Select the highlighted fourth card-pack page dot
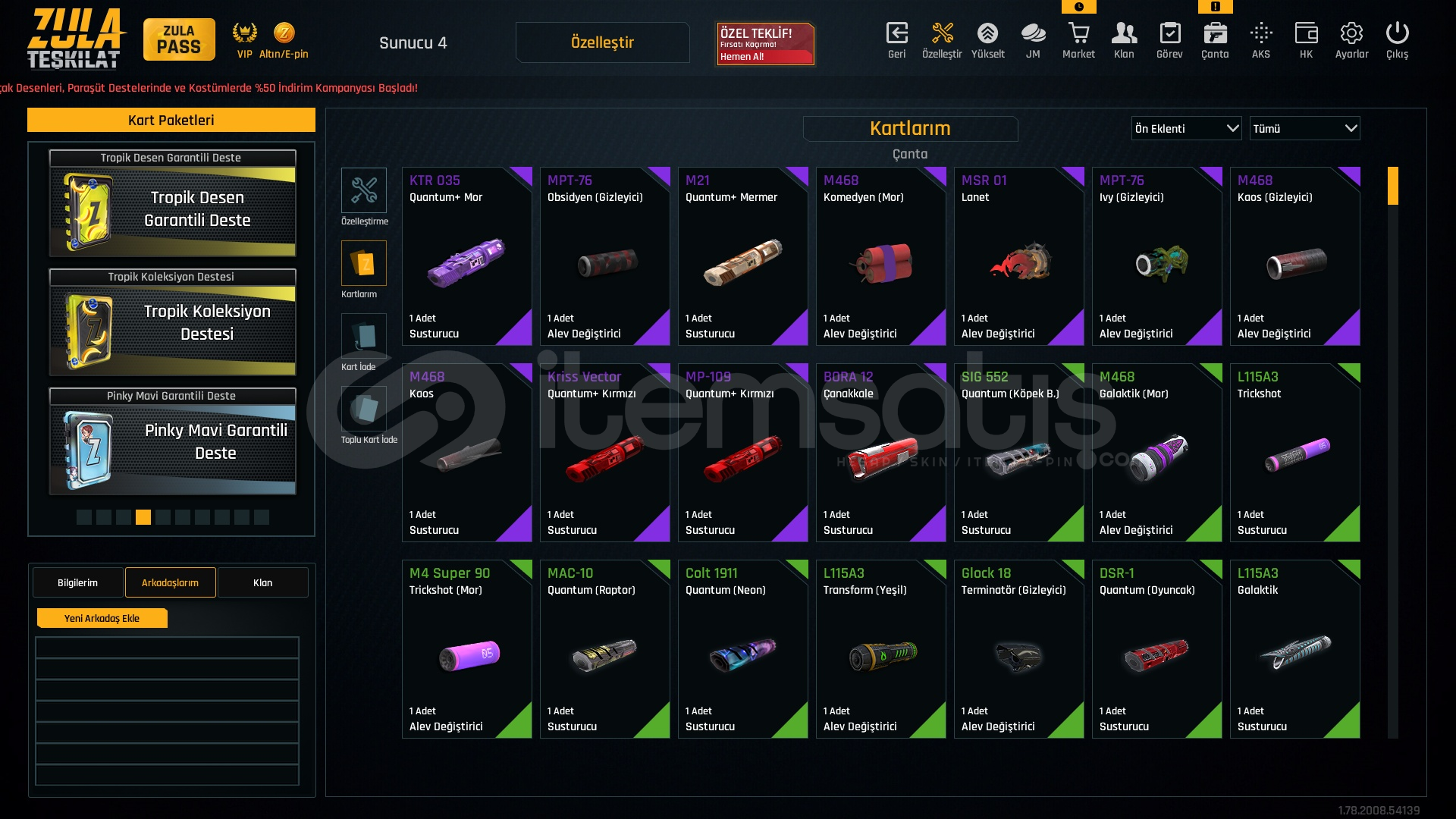 [143, 517]
